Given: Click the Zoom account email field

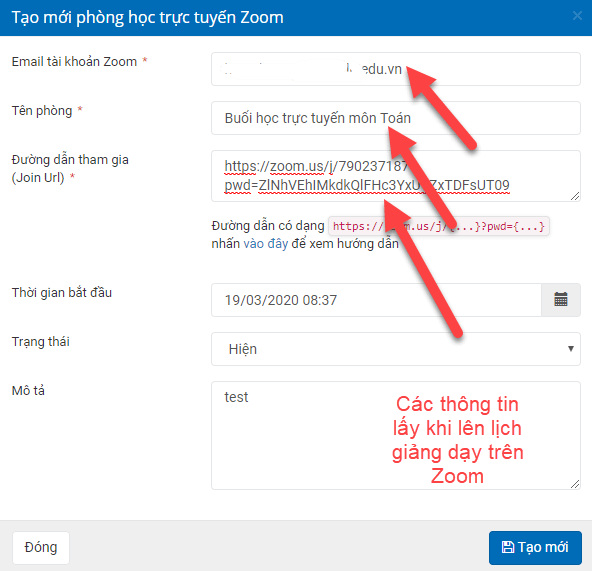Looking at the screenshot, I should [x=396, y=69].
